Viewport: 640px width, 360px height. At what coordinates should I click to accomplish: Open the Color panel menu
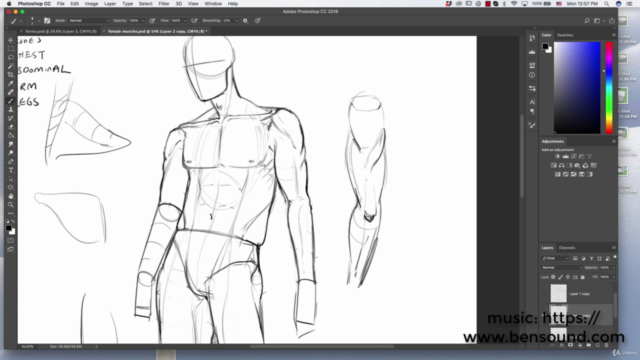(x=613, y=35)
